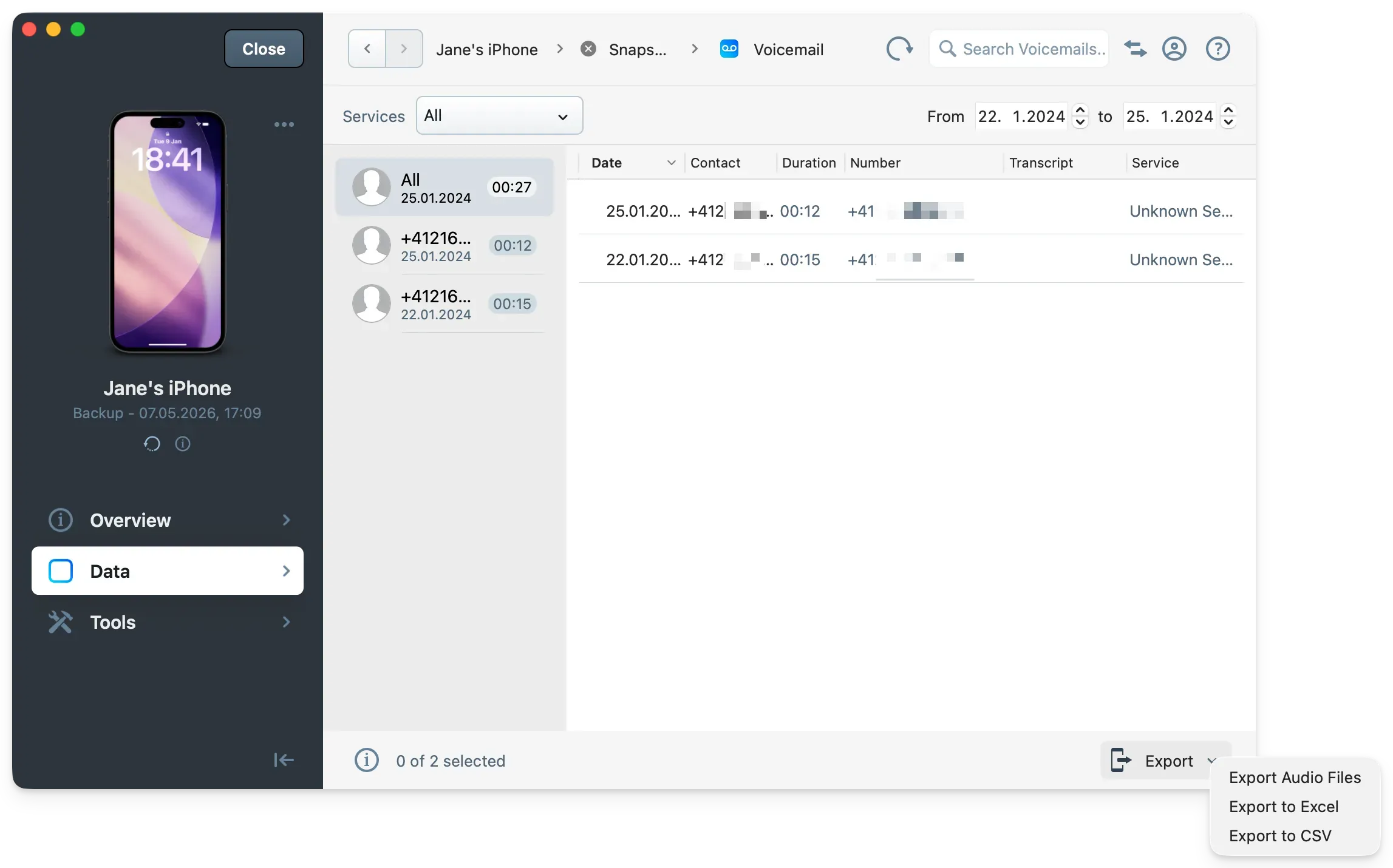Select the Voicemail breadcrumb label
Viewport: 1393px width, 868px height.
788,49
